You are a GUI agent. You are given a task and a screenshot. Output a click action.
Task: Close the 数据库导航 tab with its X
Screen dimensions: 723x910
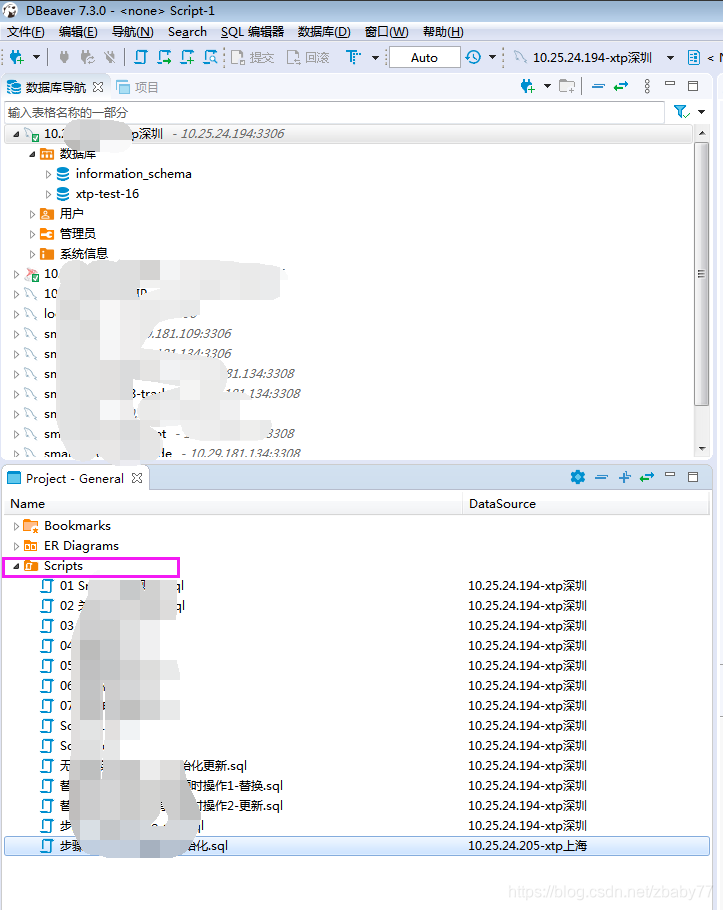(x=98, y=87)
